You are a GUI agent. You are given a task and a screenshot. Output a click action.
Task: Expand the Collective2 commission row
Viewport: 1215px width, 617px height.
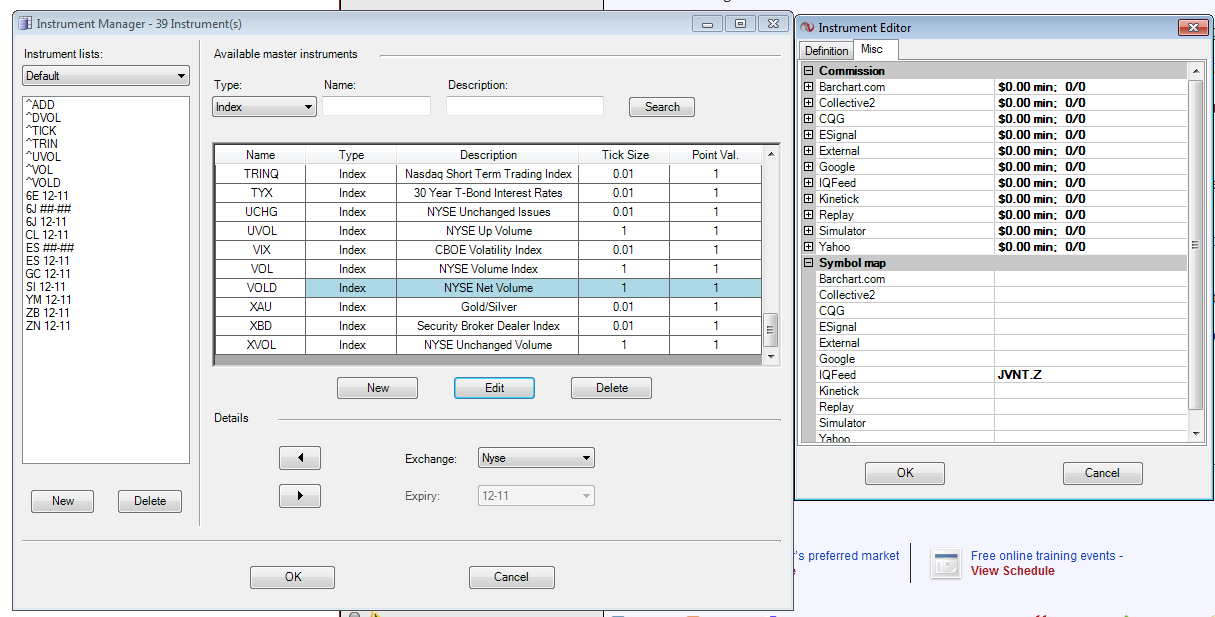[x=809, y=103]
